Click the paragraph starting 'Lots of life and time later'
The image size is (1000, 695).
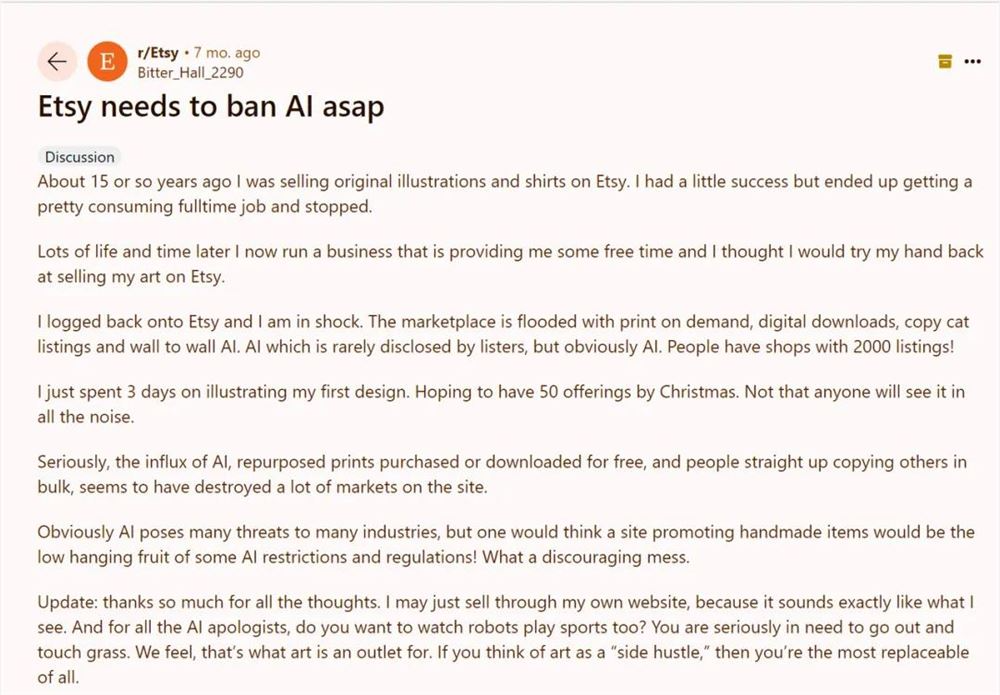tap(500, 264)
